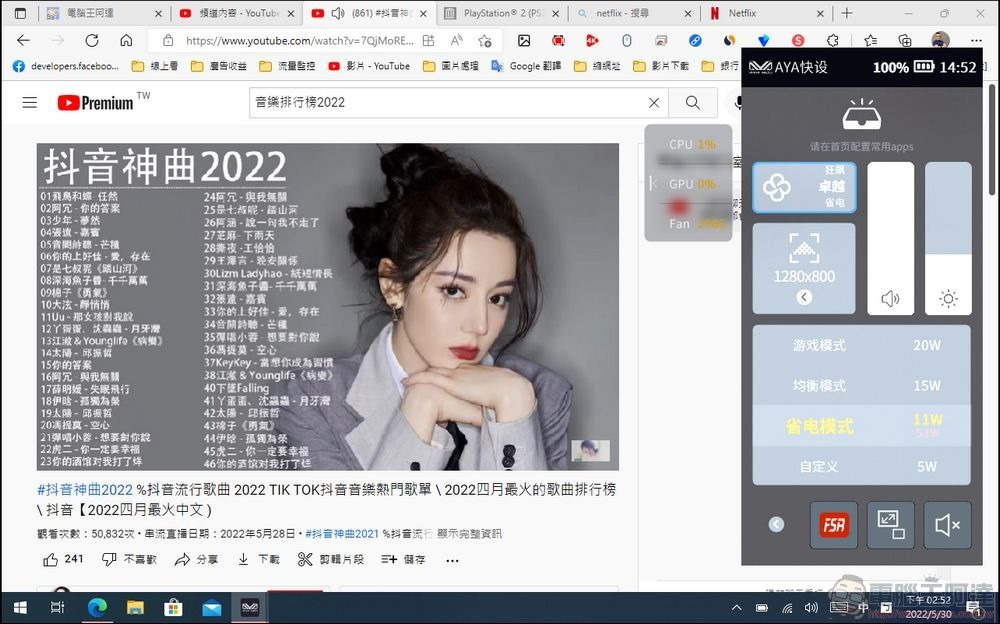
Task: Collapse the CPU/GPU monitor overlay arrow
Action: [653, 184]
